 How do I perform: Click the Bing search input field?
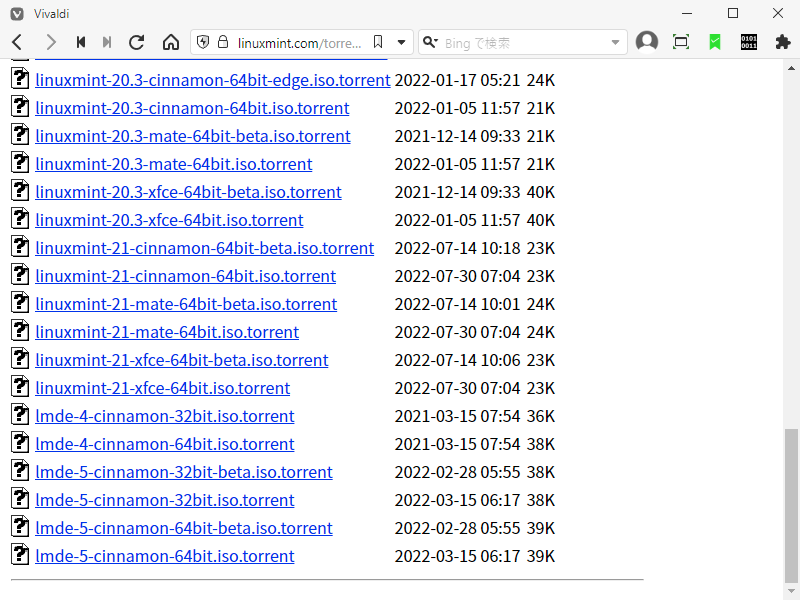tap(524, 43)
